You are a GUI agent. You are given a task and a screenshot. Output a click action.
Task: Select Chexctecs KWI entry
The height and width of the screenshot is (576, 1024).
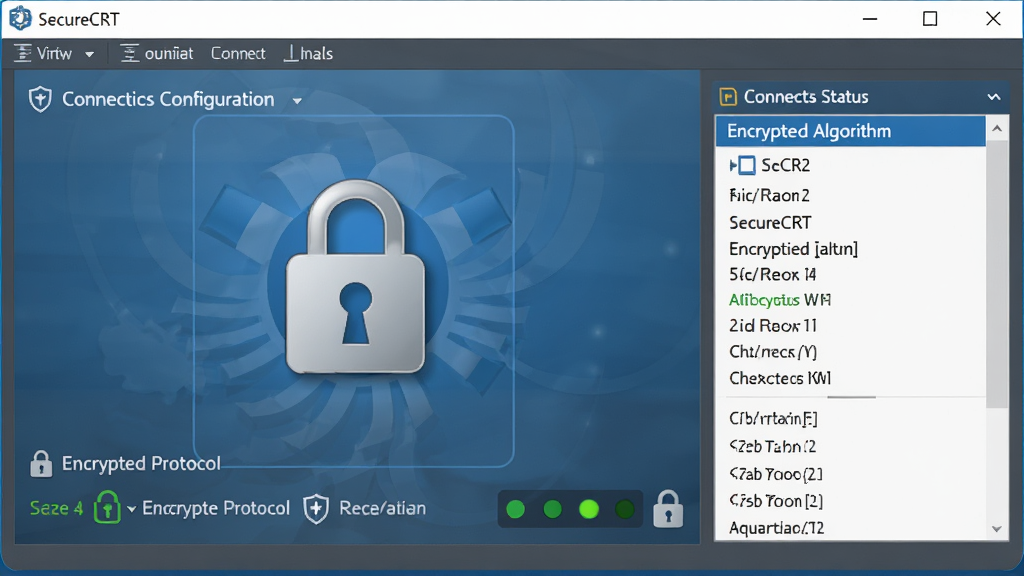tap(780, 378)
